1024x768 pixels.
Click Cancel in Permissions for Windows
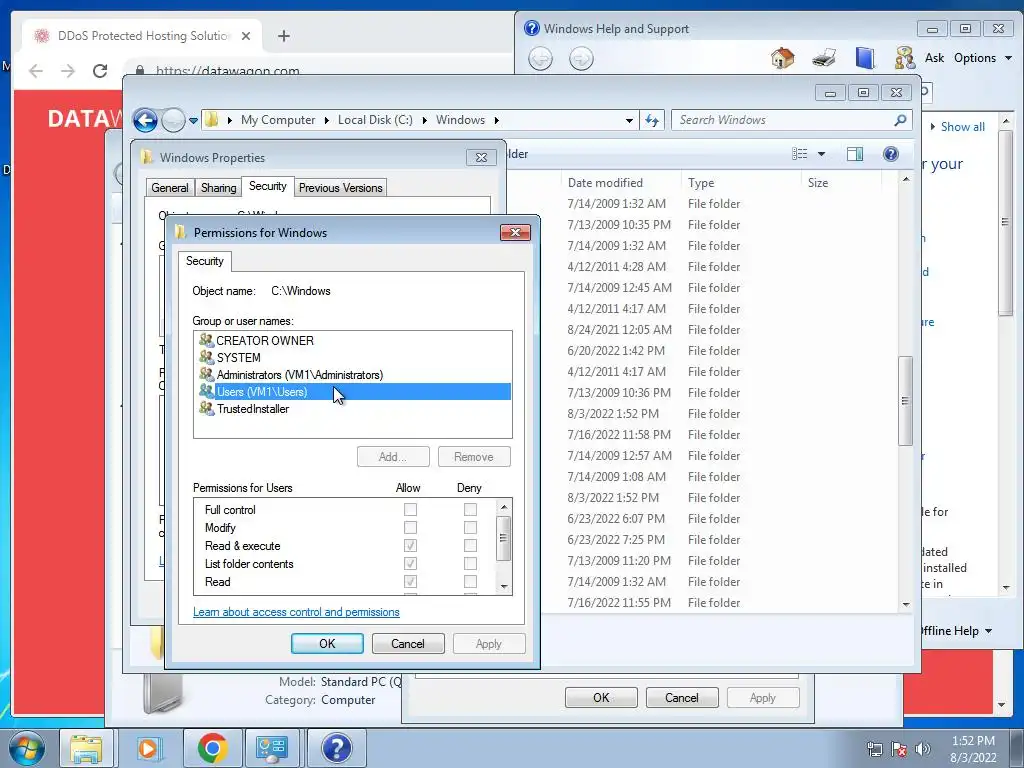[408, 644]
